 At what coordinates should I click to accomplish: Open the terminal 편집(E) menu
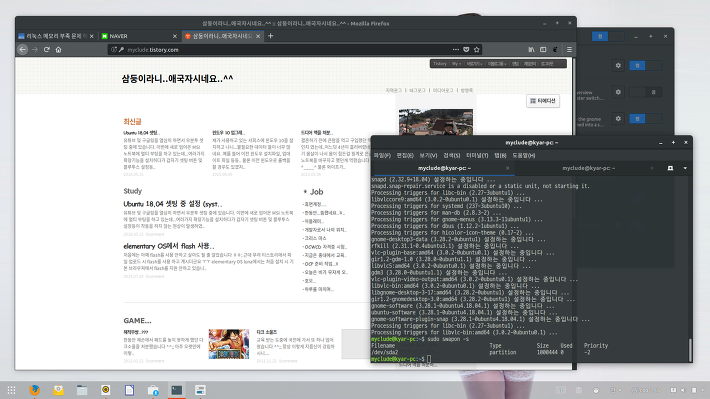pyautogui.click(x=405, y=155)
